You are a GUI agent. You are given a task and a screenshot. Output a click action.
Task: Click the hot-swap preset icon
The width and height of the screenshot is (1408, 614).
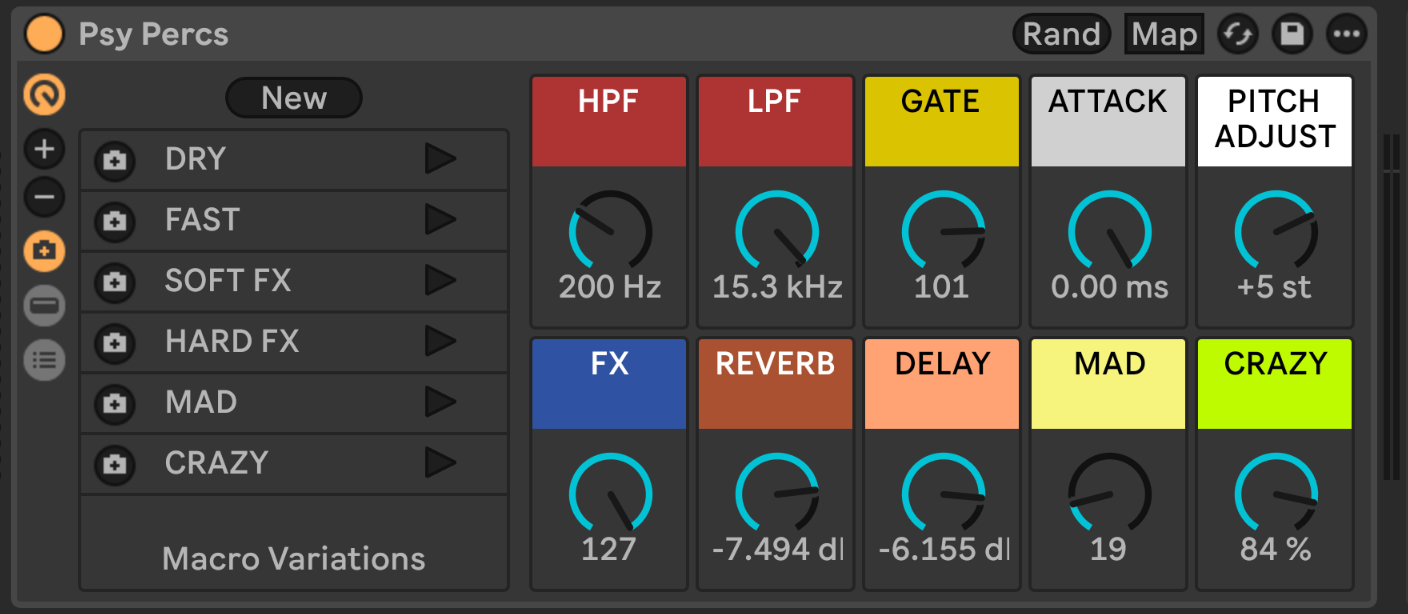[1237, 34]
